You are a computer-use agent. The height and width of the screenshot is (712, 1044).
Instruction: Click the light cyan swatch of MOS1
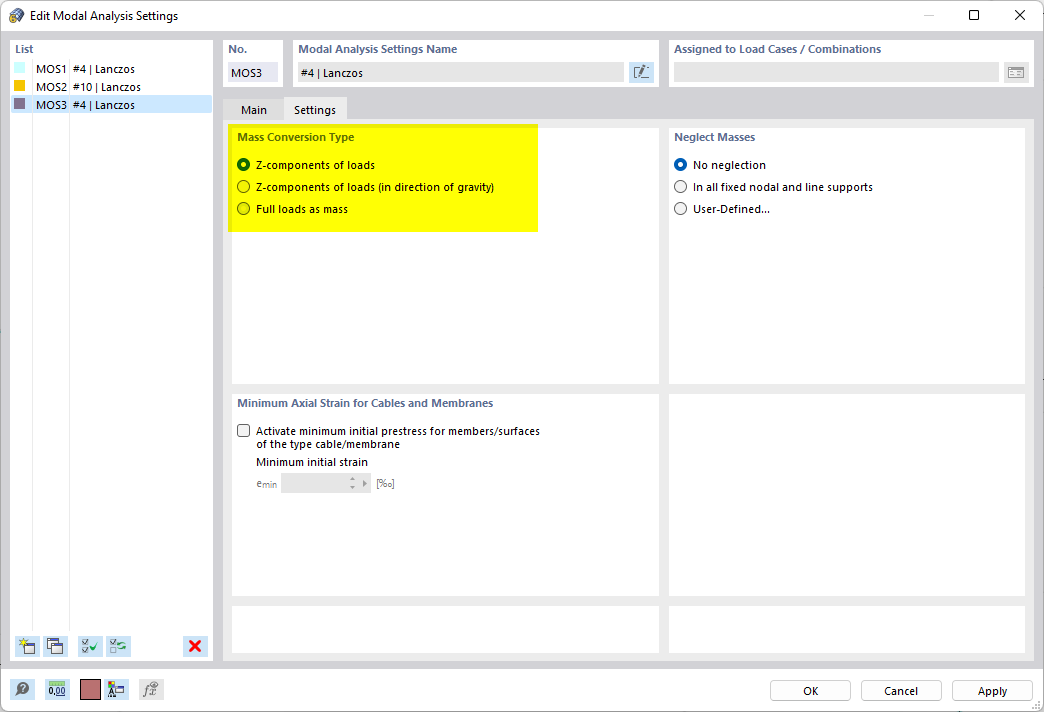(20, 68)
